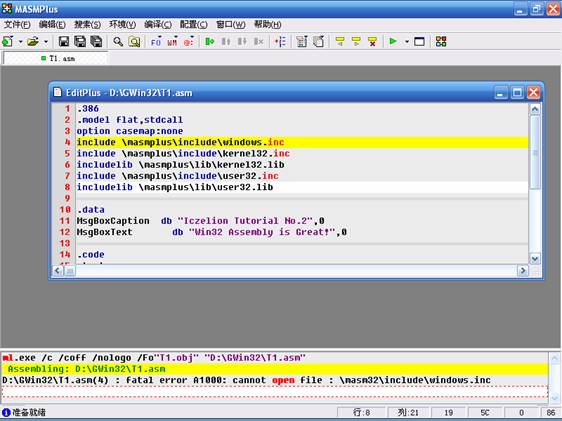Click the green Run arrow icon
The height and width of the screenshot is (421, 562).
pyautogui.click(x=393, y=42)
